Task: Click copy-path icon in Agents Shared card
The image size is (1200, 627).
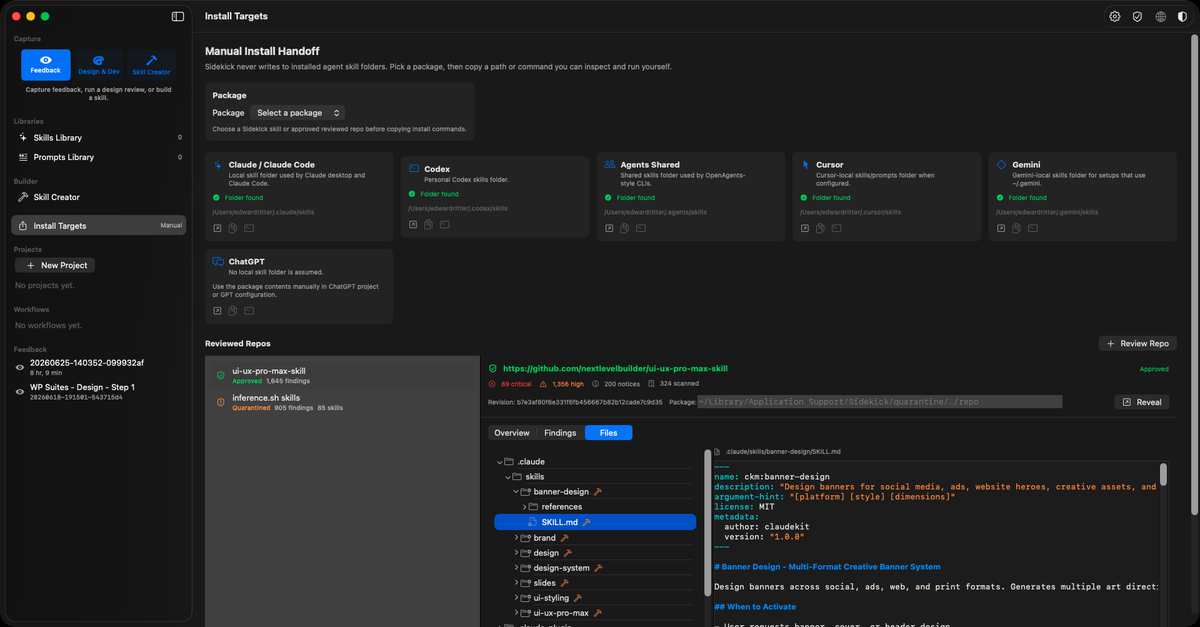Action: pos(625,228)
